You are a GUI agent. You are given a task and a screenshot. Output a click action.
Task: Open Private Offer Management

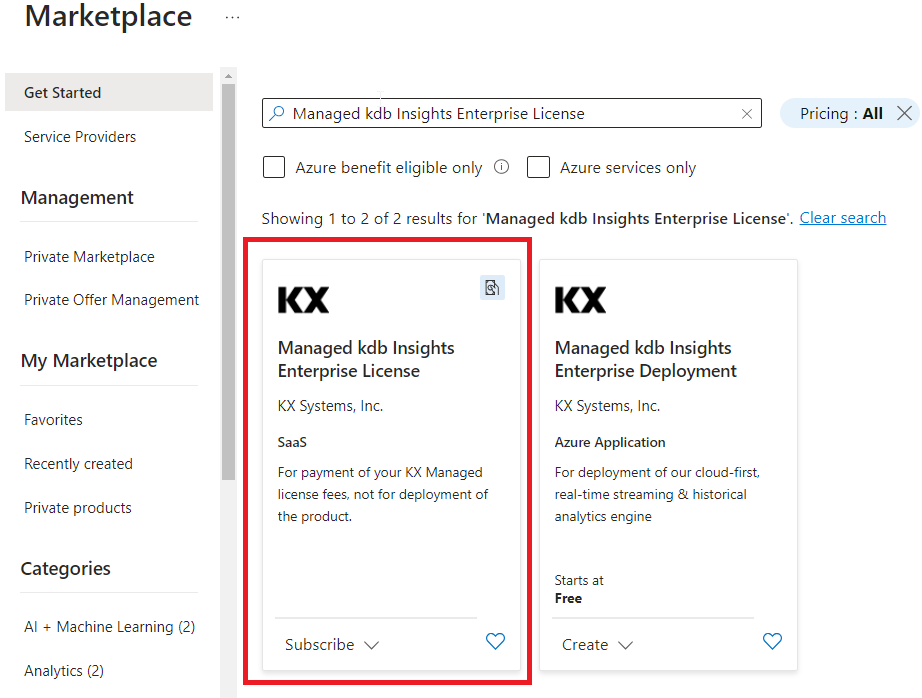(x=111, y=299)
